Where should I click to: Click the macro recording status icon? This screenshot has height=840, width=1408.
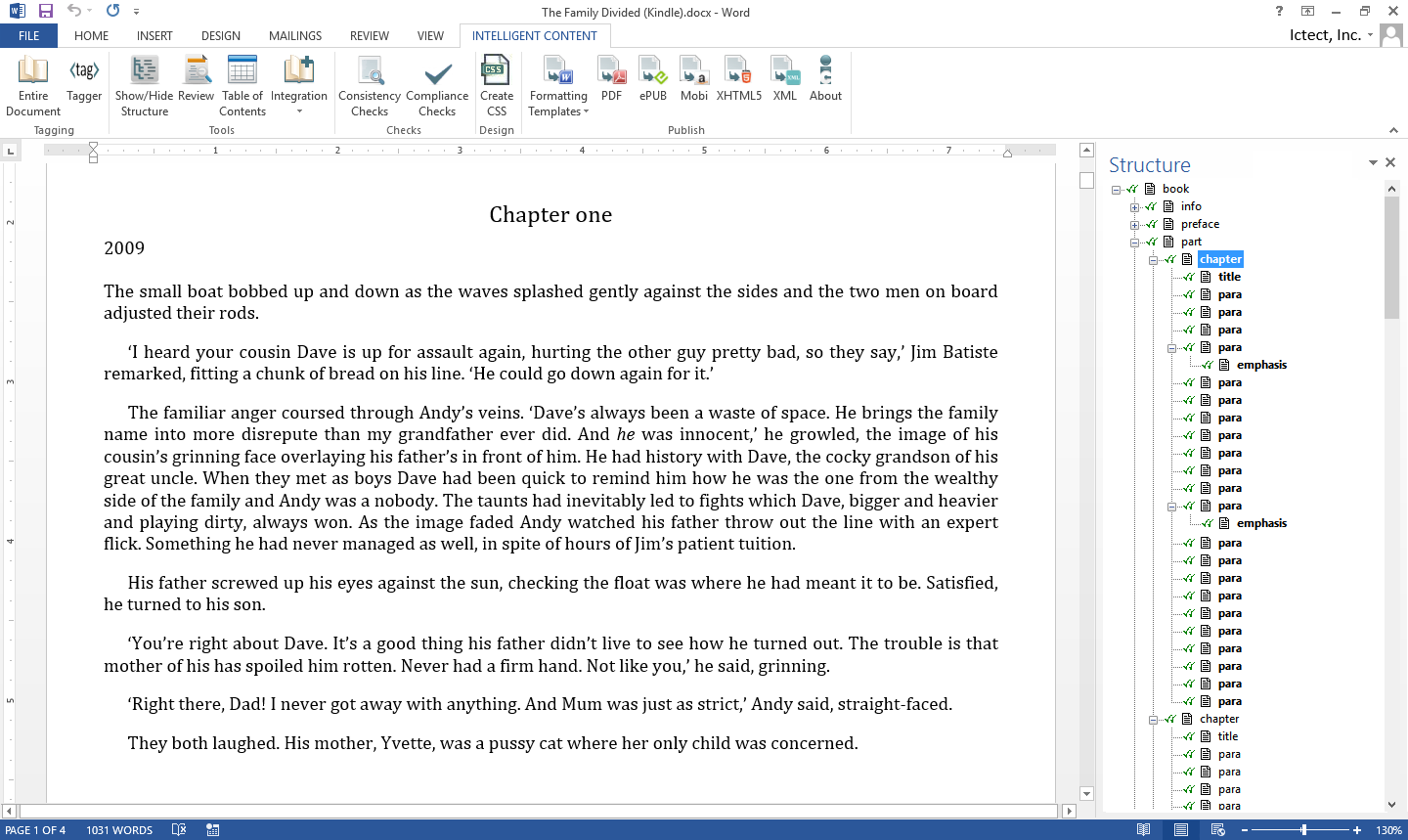click(x=212, y=829)
